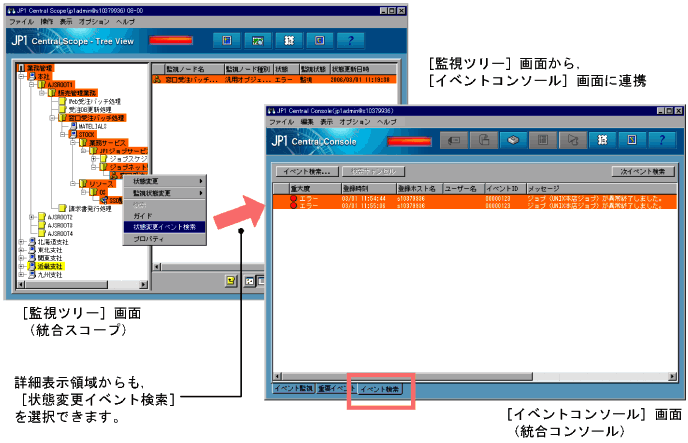The width and height of the screenshot is (688, 443).
Task: Click right arrow of the tree pane scrollbar
Action: point(143,285)
